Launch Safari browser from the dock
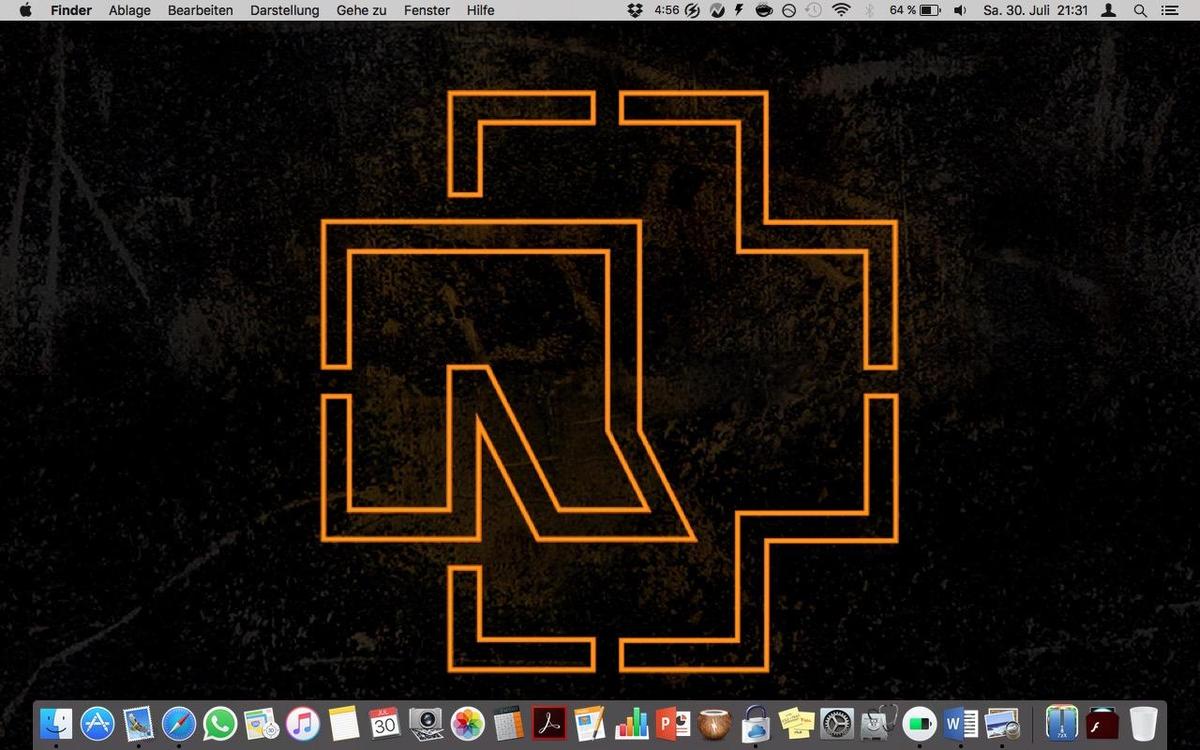The height and width of the screenshot is (750, 1200). coord(179,722)
